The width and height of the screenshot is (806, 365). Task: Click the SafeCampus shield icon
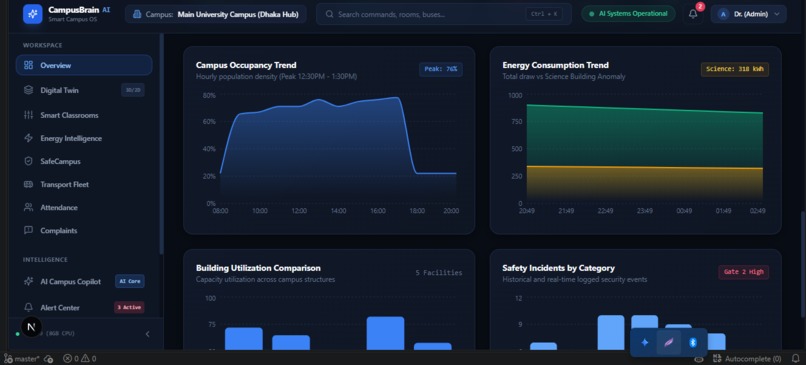(x=29, y=161)
